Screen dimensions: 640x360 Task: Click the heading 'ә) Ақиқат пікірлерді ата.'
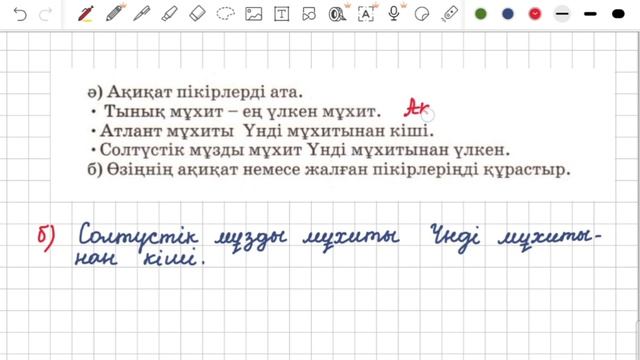coord(195,92)
